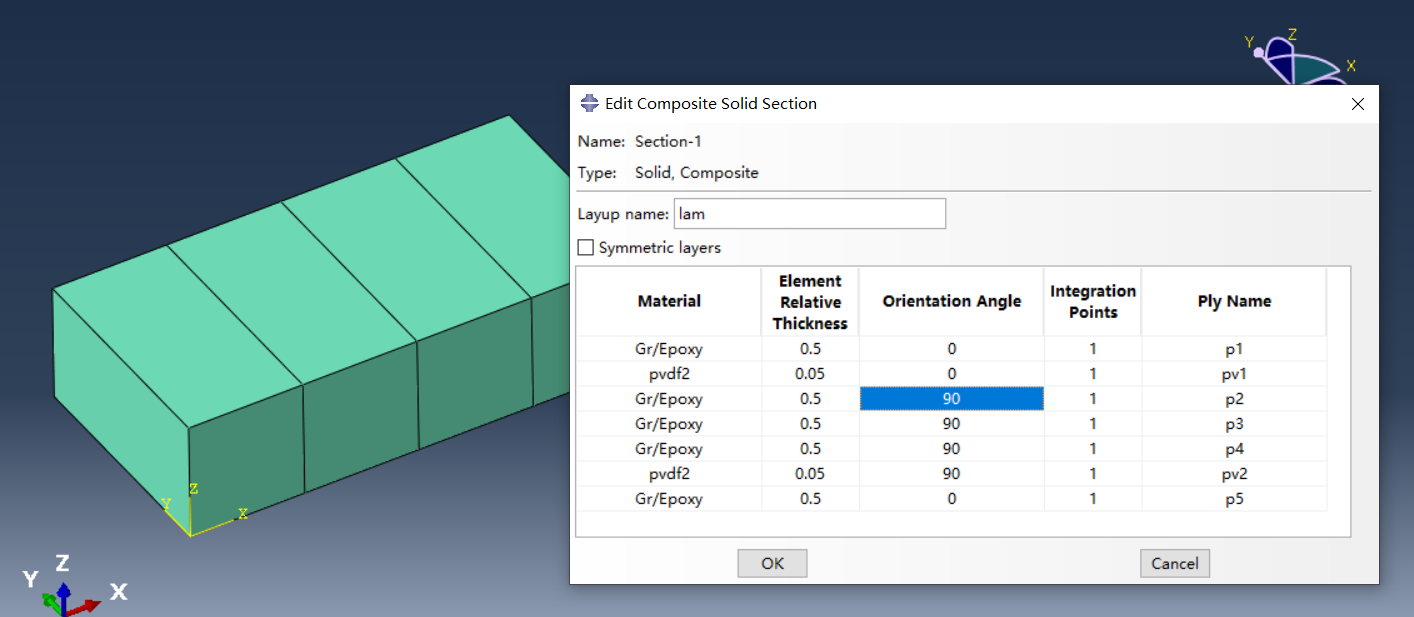Viewport: 1414px width, 617px height.
Task: Click the Orientation Angle column header
Action: point(951,301)
